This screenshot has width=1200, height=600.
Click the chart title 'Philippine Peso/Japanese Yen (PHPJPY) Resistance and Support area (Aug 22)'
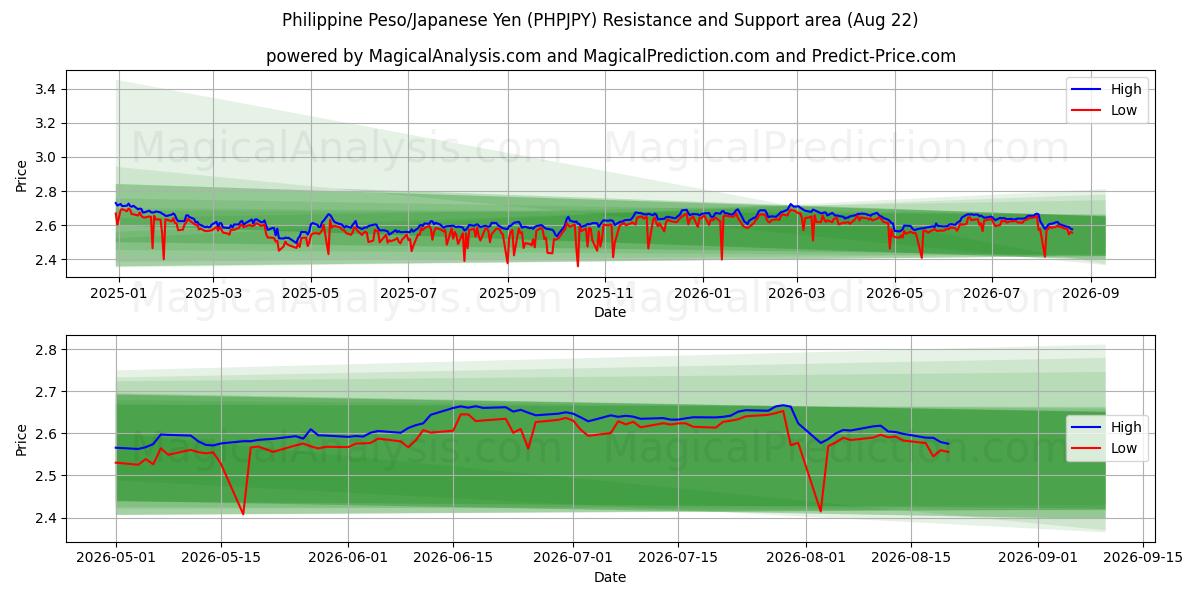600,20
